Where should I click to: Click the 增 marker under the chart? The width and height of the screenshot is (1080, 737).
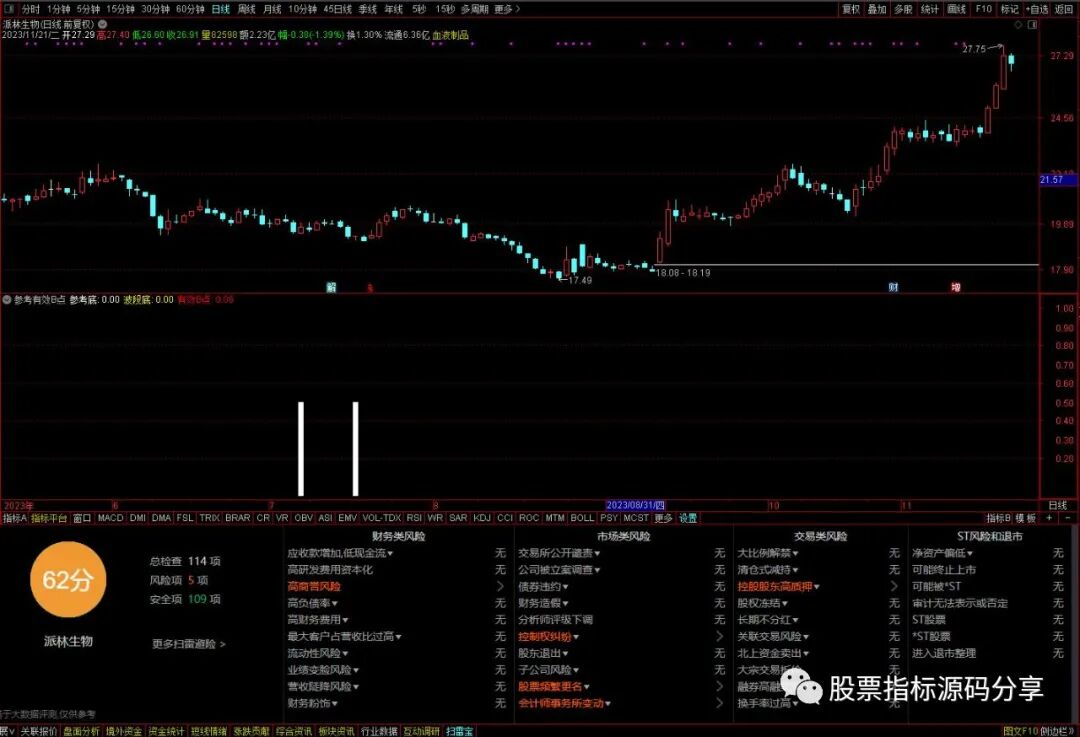click(x=955, y=287)
